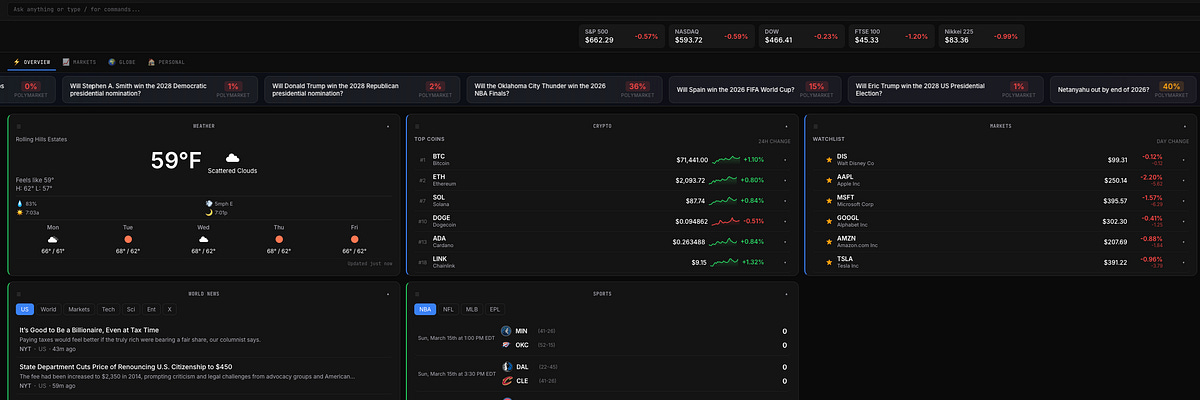The image size is (1200, 400).
Task: Toggle the TSLA watchlist star
Action: pos(828,262)
